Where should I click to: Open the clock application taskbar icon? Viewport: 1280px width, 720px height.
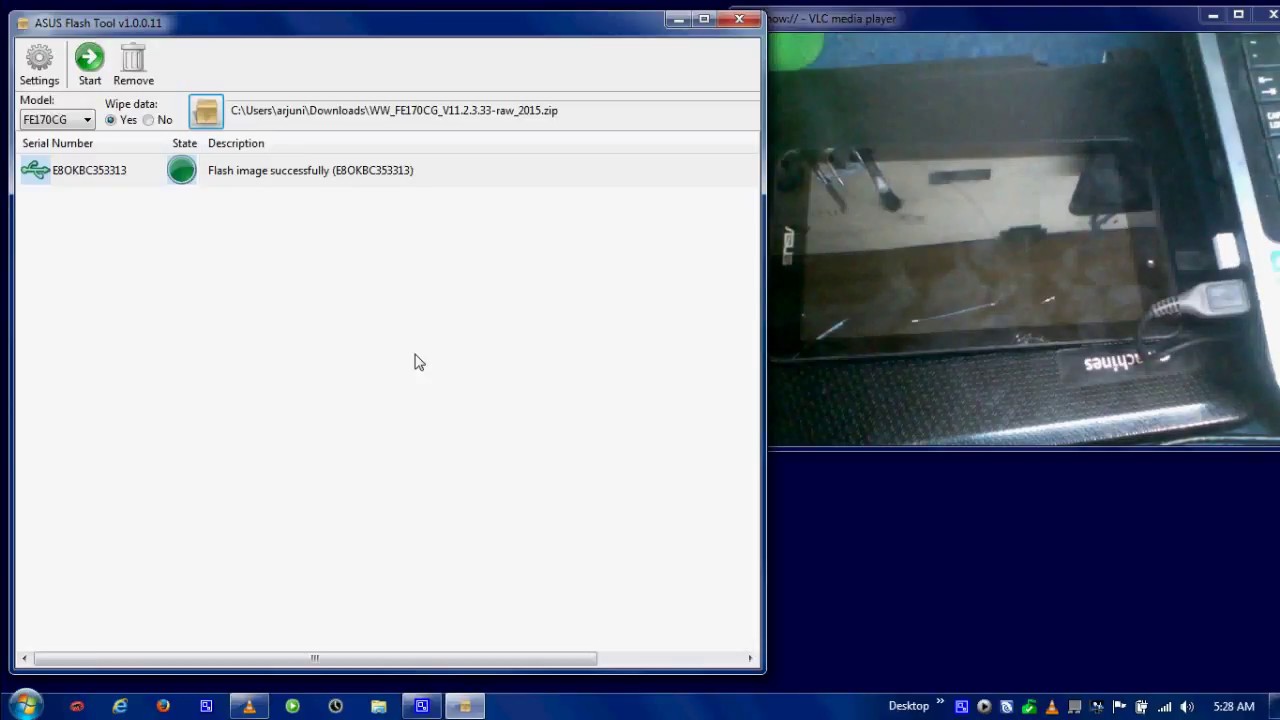[335, 706]
